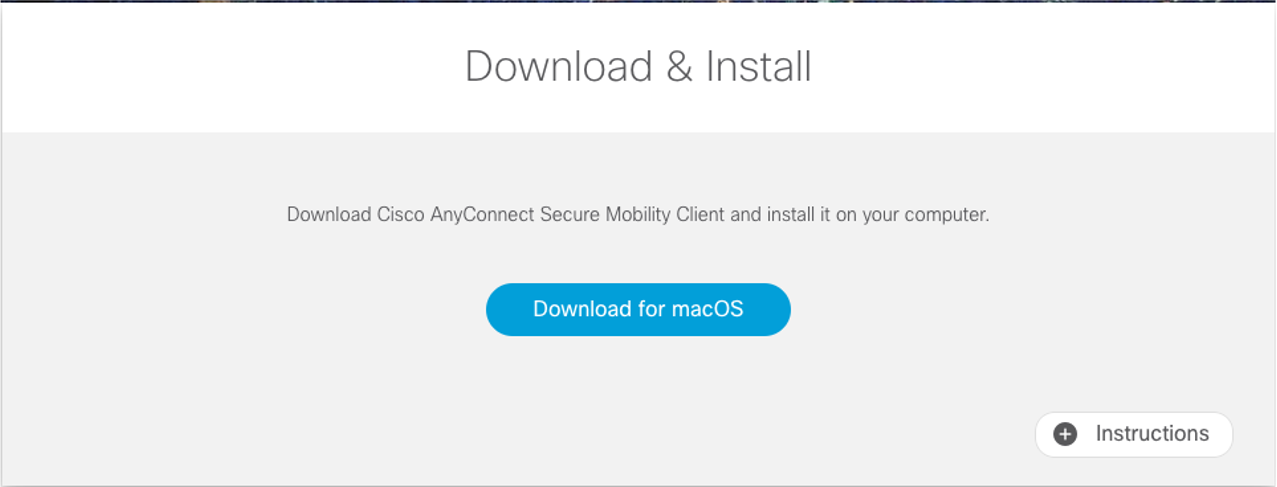Click the Download for macOS button
1277x487 pixels.
point(638,309)
